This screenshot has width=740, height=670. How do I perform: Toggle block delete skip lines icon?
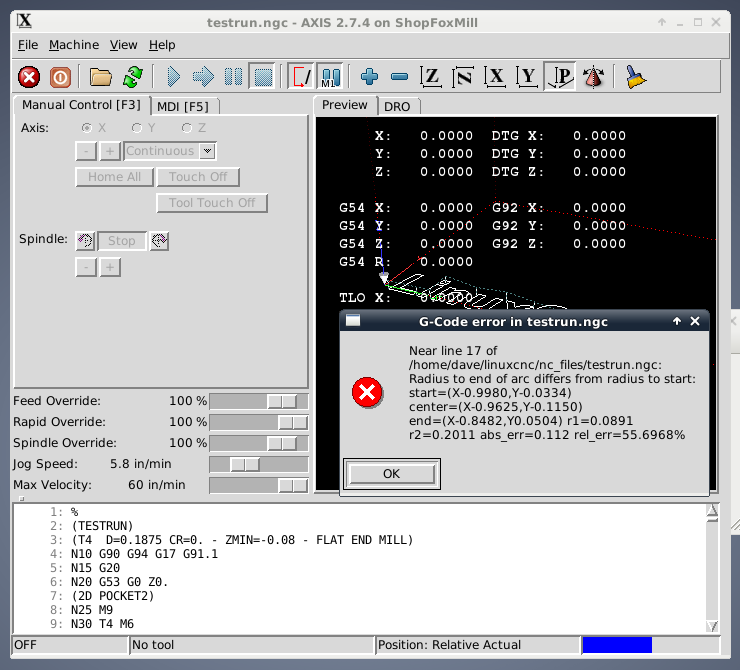click(302, 76)
